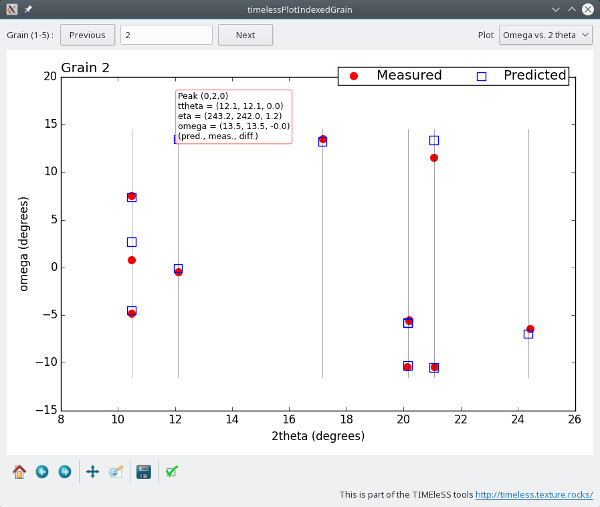The height and width of the screenshot is (507, 600).
Task: Click the window menu icon in title bar
Action: [11, 9]
